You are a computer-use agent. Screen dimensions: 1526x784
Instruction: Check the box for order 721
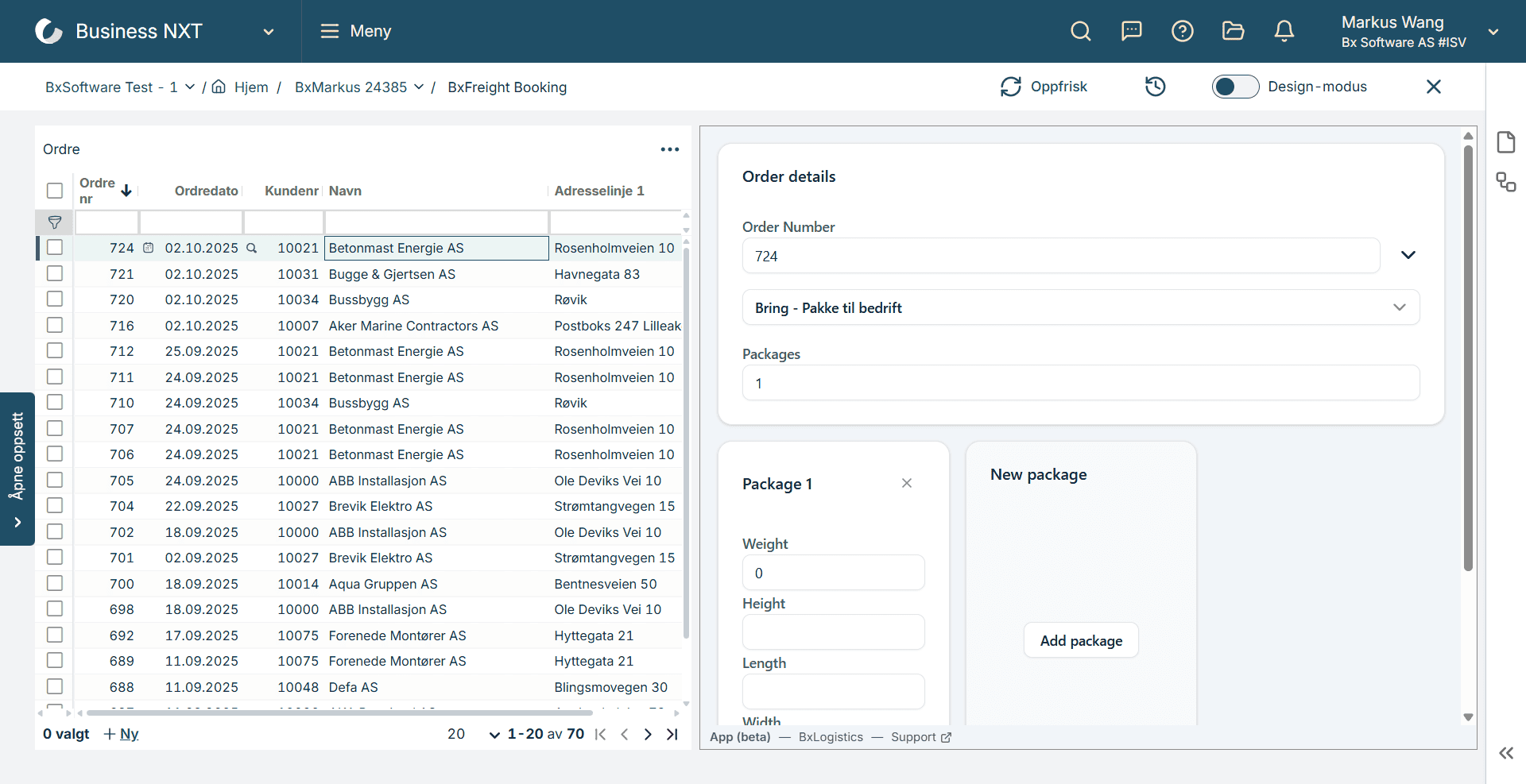click(55, 274)
